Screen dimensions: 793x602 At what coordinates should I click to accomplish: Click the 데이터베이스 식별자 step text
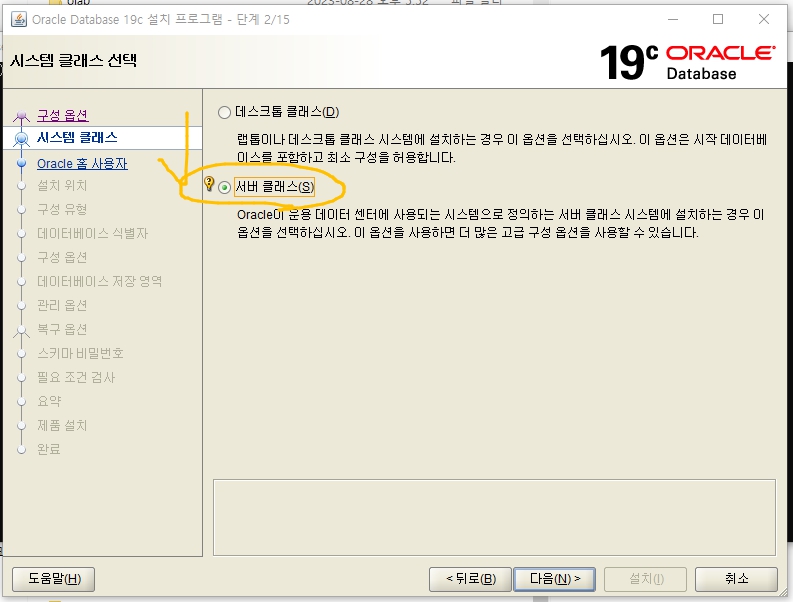tap(93, 233)
